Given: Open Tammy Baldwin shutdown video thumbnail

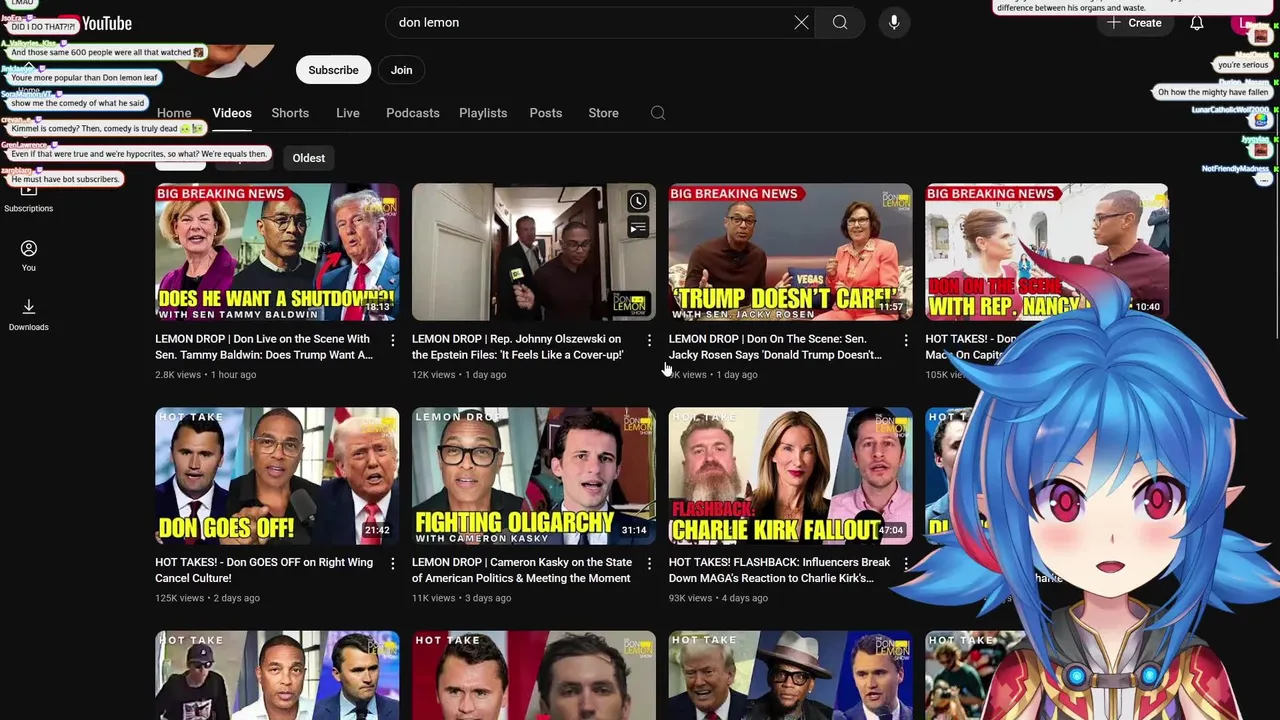Looking at the screenshot, I should click(277, 252).
